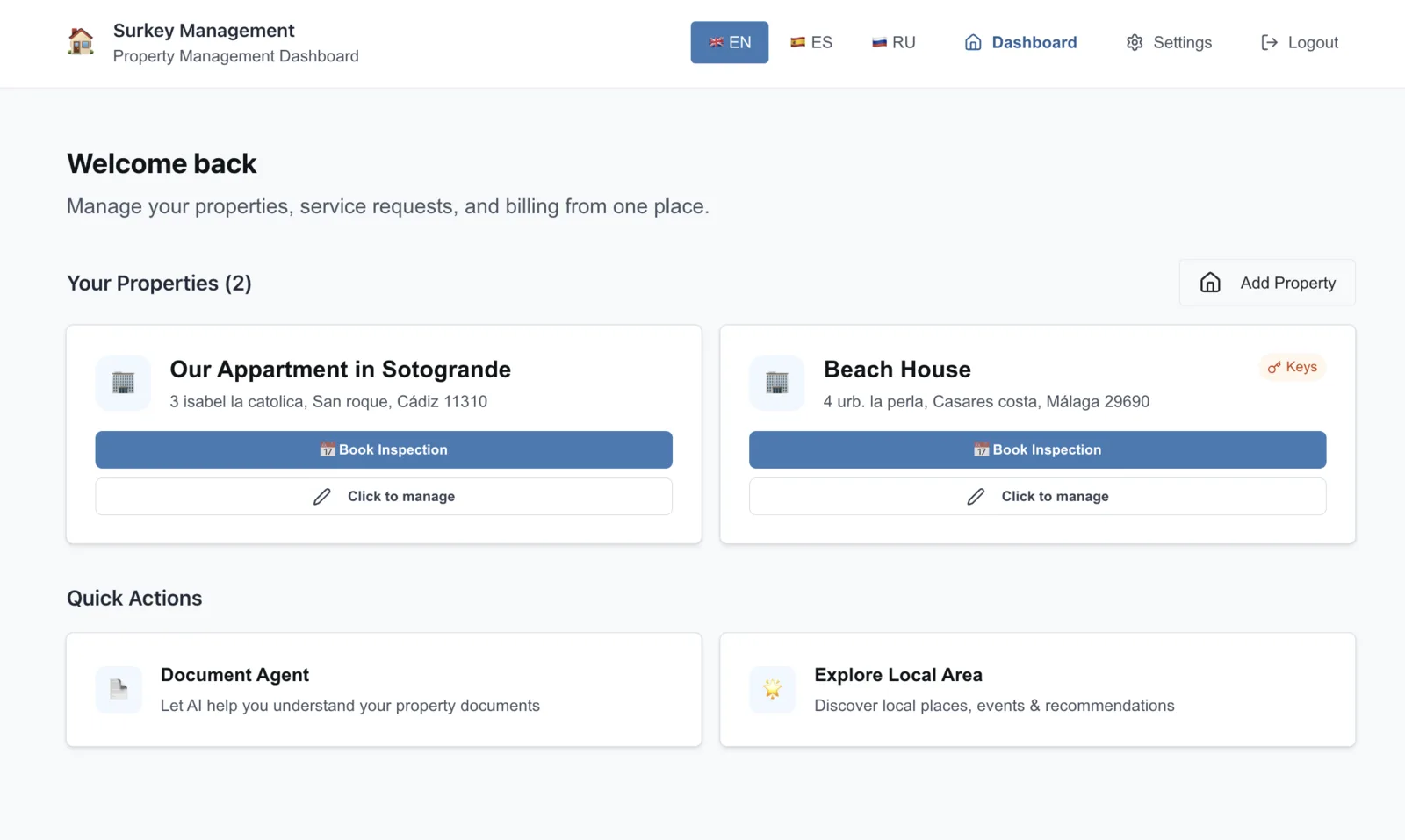Click the 'Our Appartment in Sotogrande' title
The width and height of the screenshot is (1405, 840).
coord(340,370)
